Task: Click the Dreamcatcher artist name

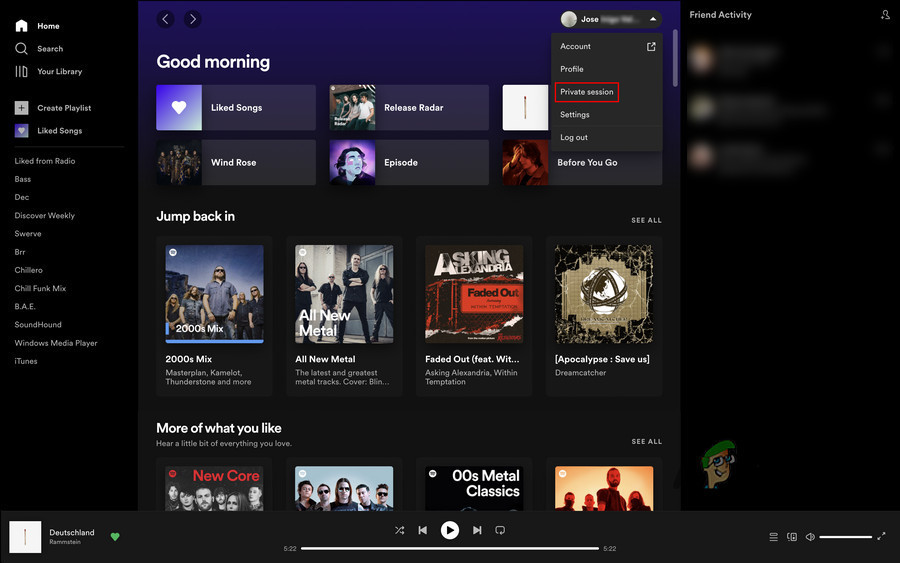Action: 580,373
